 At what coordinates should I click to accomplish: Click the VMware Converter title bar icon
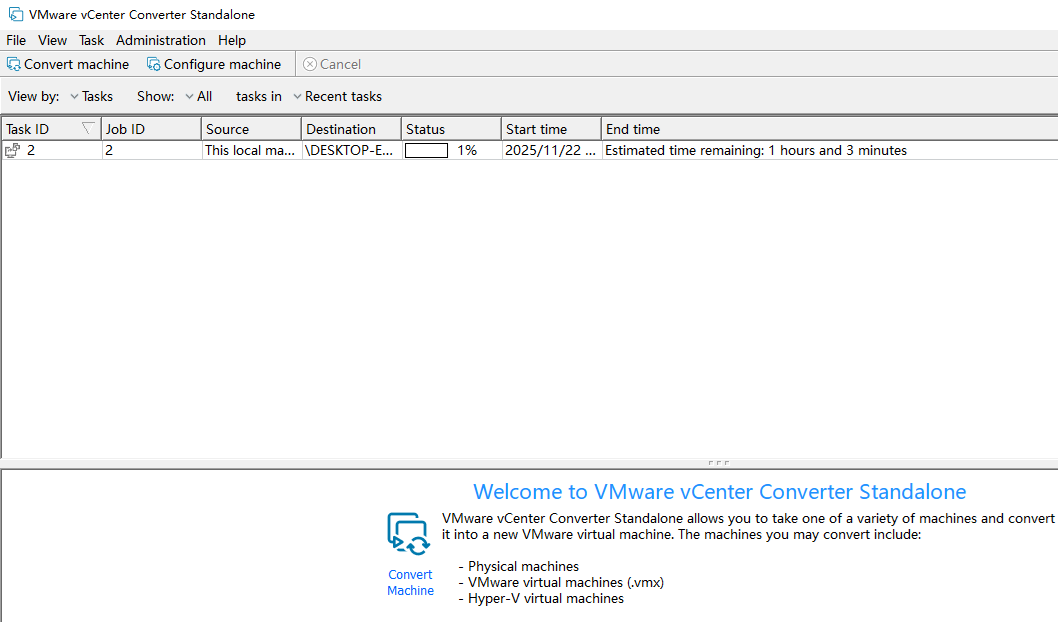coord(16,15)
